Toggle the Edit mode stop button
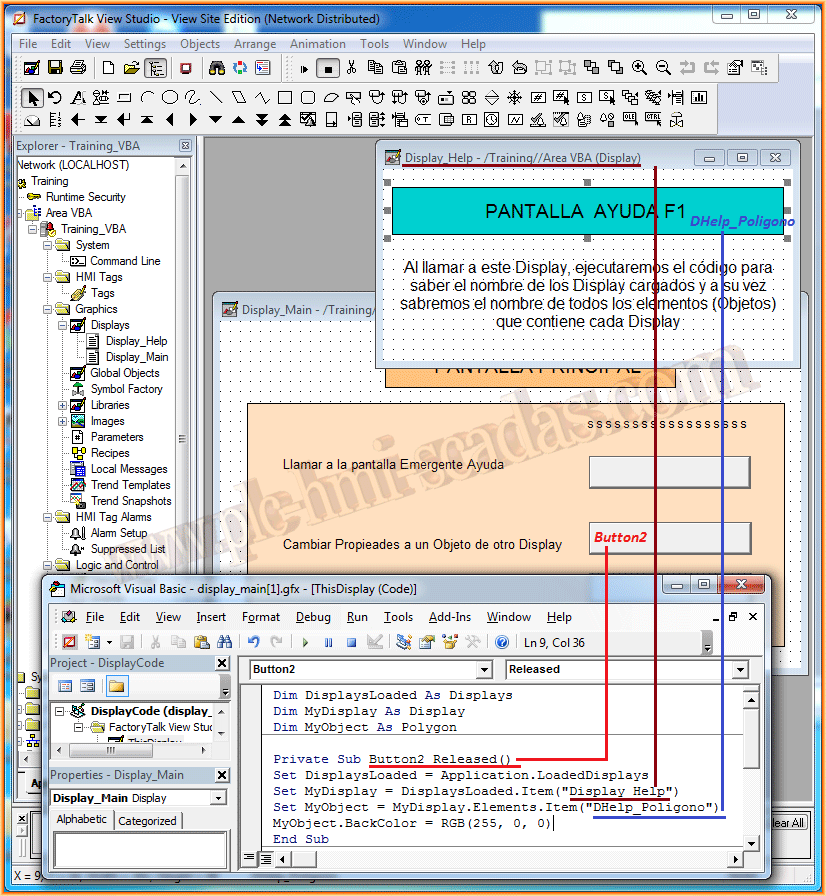Viewport: 826px width, 896px height. (x=328, y=68)
